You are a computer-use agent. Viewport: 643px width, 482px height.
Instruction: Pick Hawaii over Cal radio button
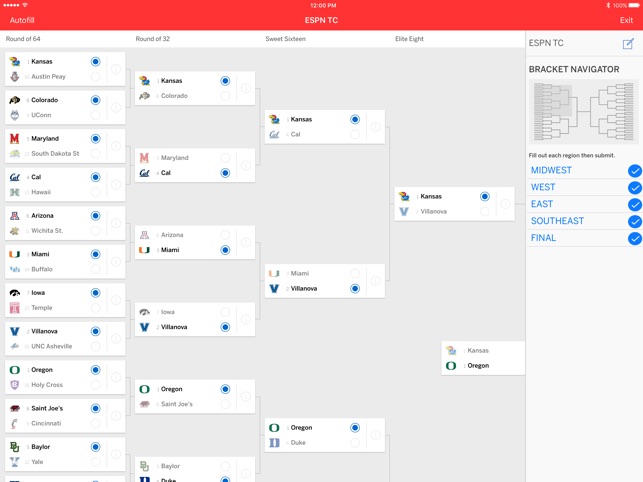[96, 192]
